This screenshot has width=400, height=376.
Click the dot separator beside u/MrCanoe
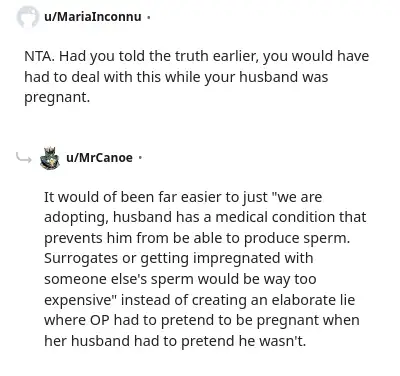(140, 158)
